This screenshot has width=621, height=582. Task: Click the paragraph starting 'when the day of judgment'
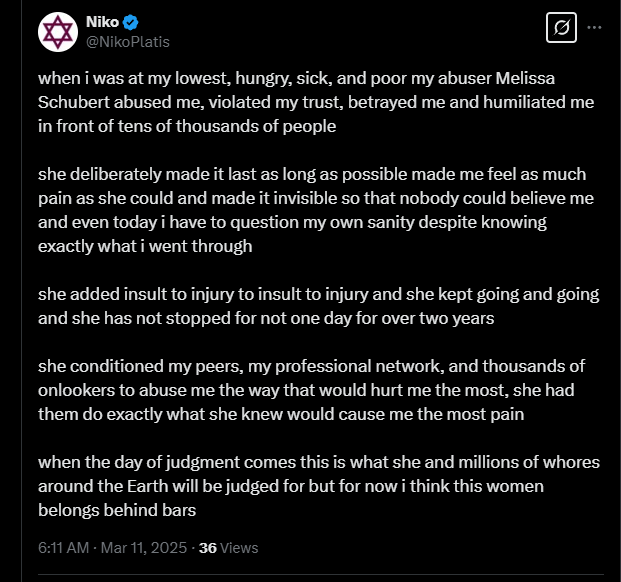(x=319, y=486)
